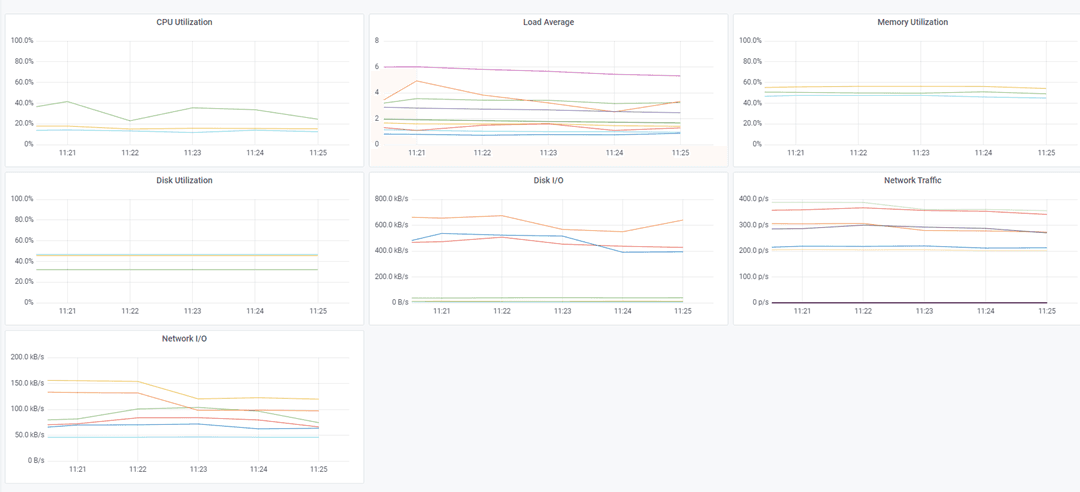1080x492 pixels.
Task: Click the 11:23 time label under Network I/O
Action: (x=198, y=469)
